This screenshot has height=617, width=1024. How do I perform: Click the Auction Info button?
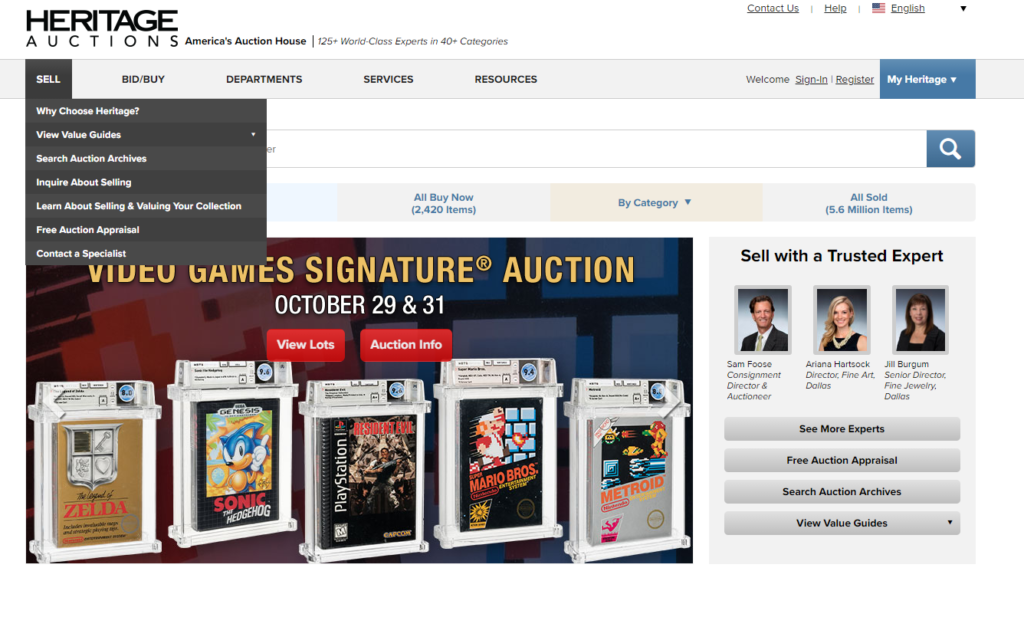[406, 345]
